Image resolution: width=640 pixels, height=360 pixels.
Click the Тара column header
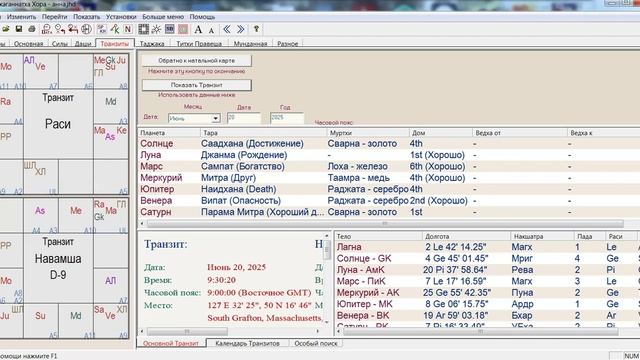(263, 133)
